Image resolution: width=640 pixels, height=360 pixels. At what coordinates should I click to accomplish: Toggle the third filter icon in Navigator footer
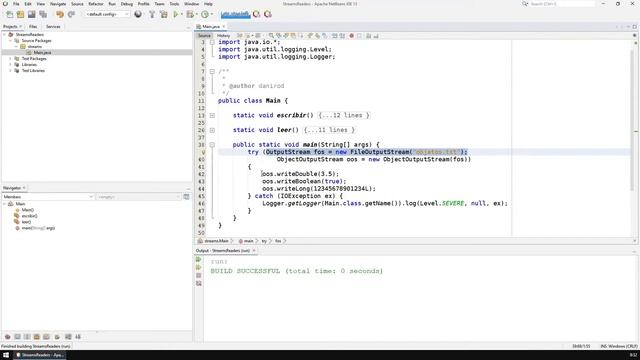(x=27, y=337)
